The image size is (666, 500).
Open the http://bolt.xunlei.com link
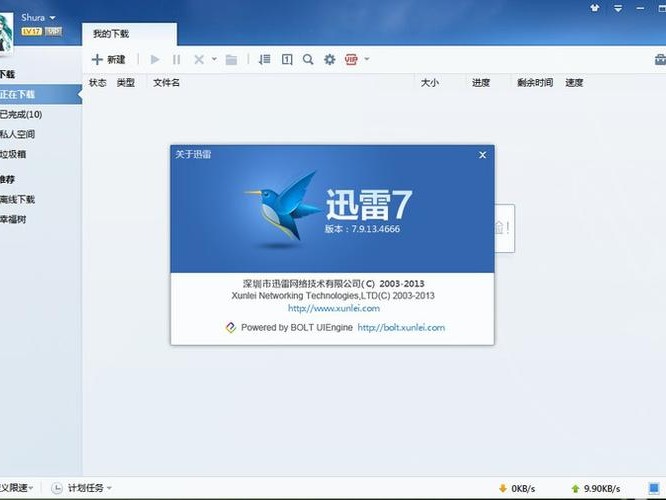tap(401, 328)
